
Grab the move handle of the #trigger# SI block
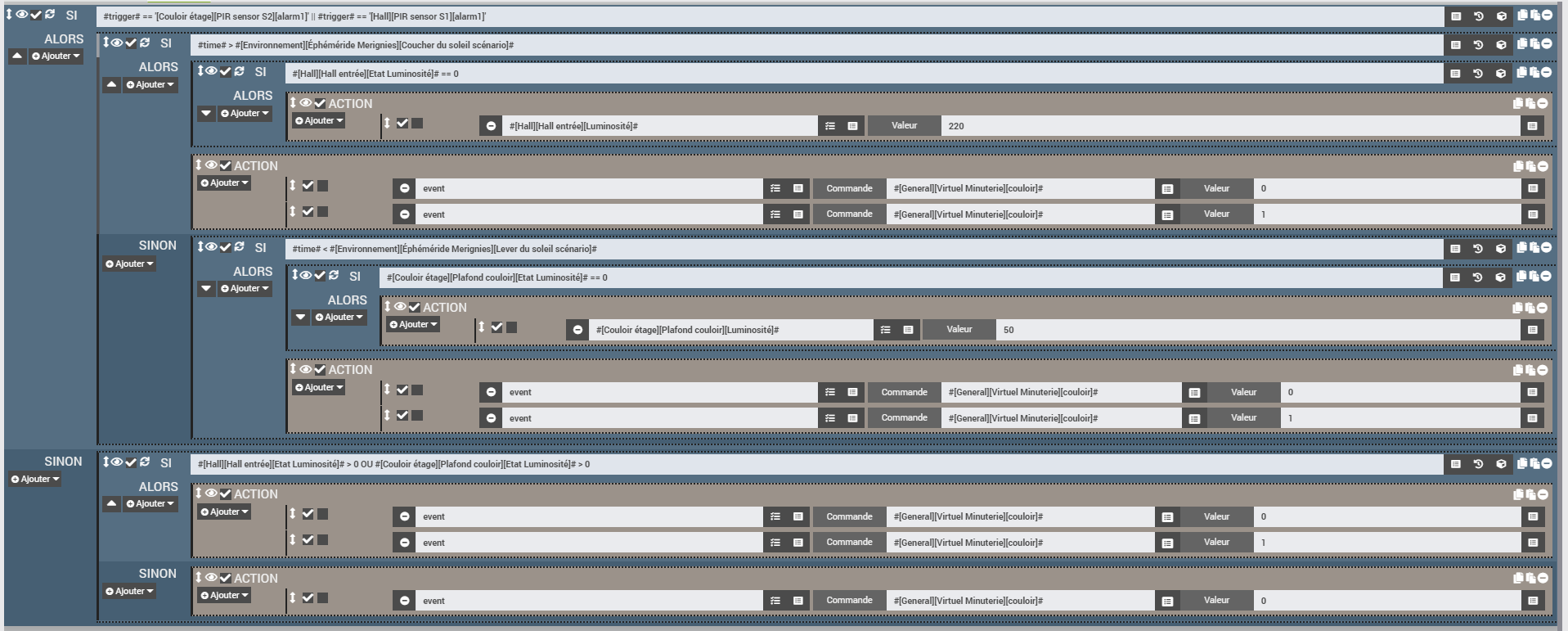click(9, 15)
